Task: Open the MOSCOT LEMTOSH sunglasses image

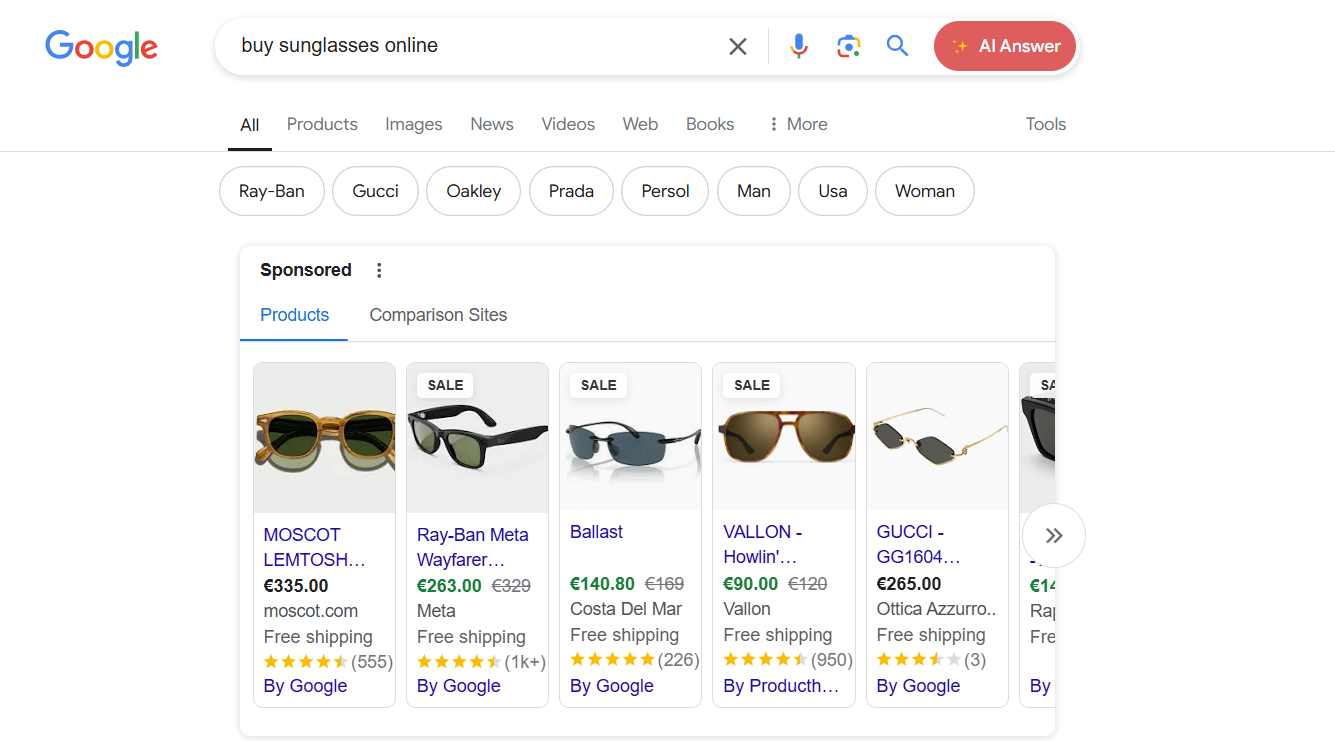Action: (x=325, y=437)
